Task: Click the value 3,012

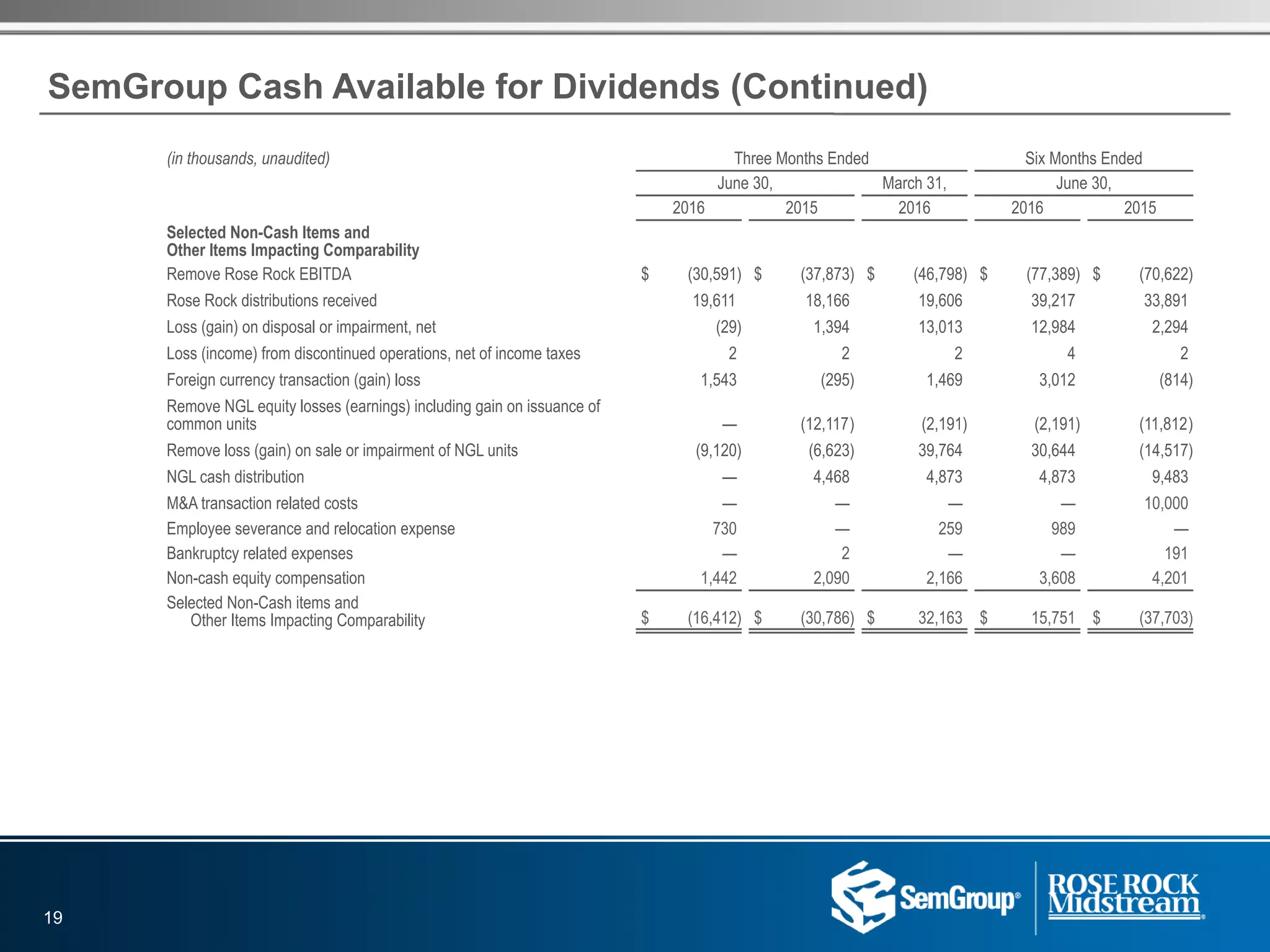Action: click(1057, 380)
